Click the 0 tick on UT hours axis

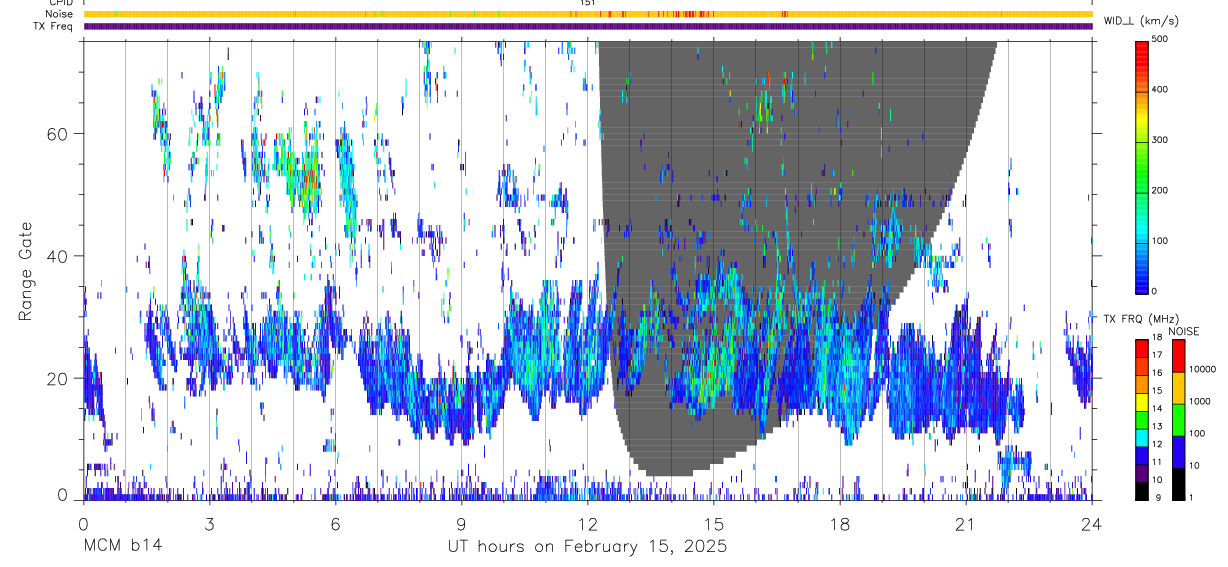(83, 523)
